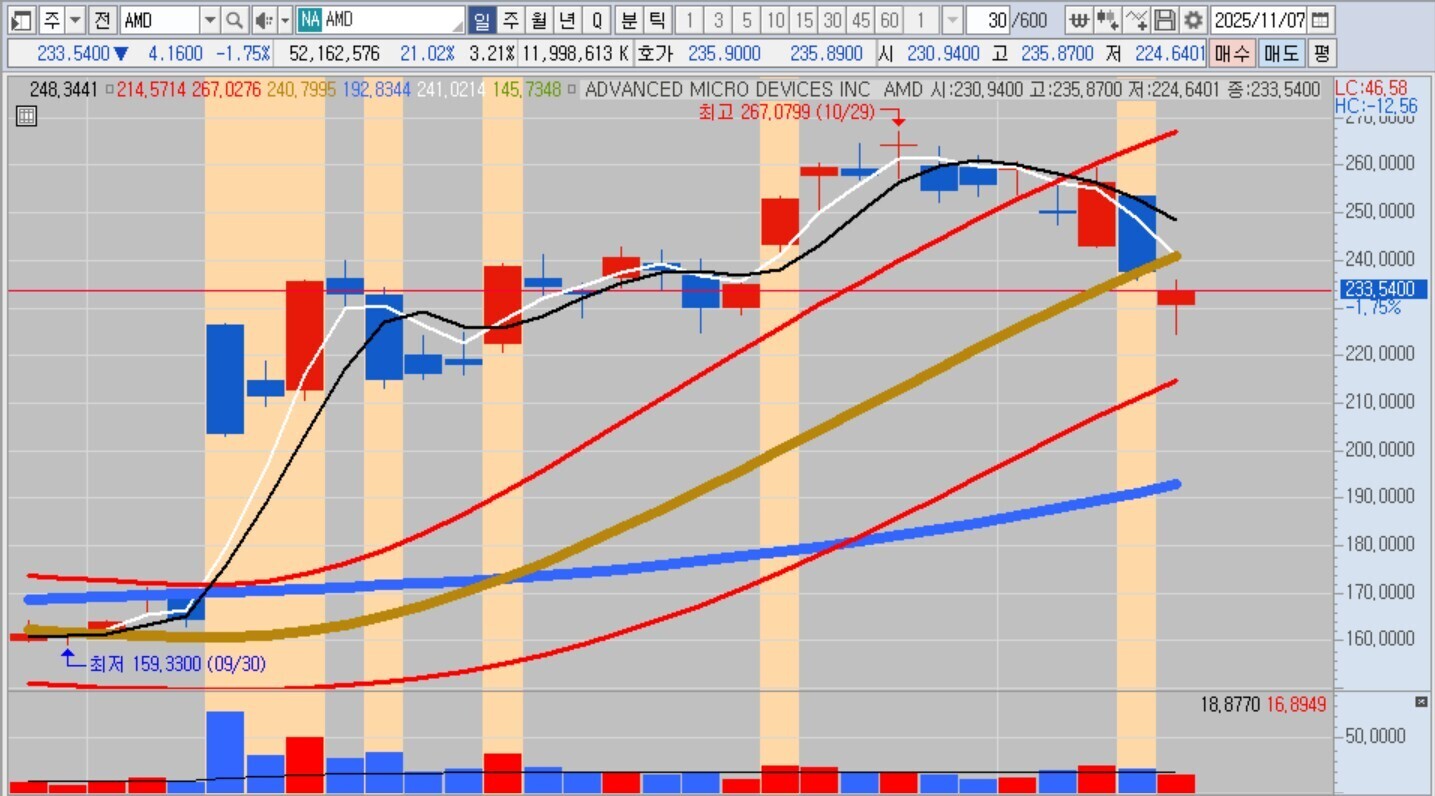This screenshot has height=796, width=1435.
Task: Open chart settings gear icon
Action: [x=1193, y=19]
